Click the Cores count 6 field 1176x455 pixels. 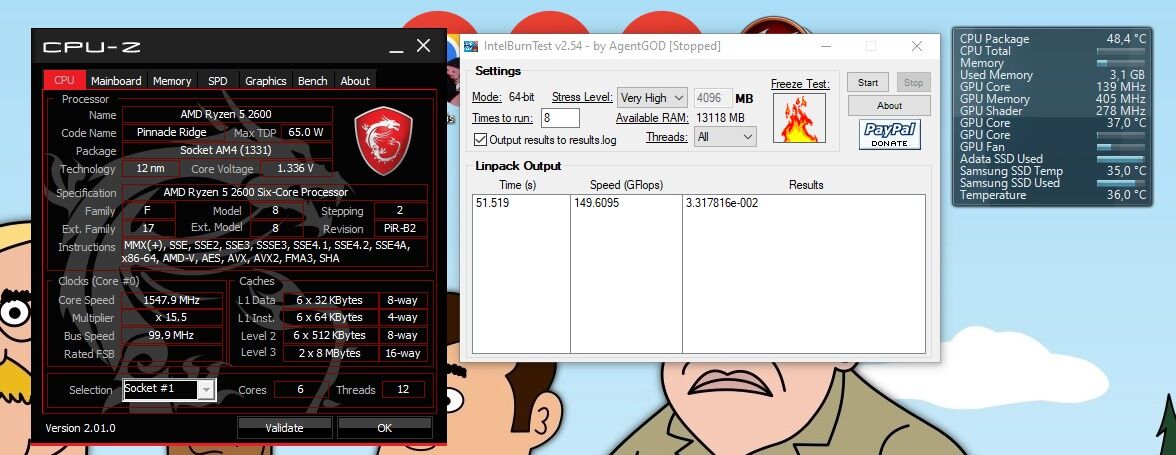coord(301,390)
